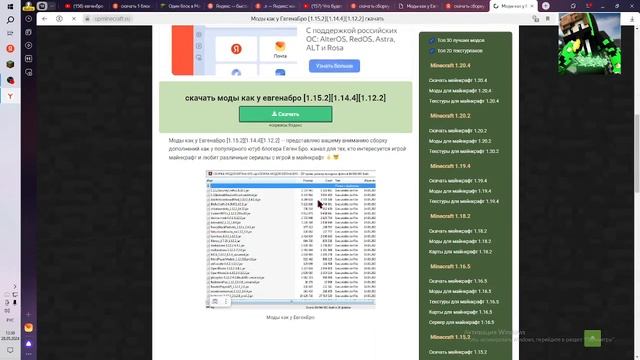Viewport: 640px width, 360px height.
Task: Open 'Скачать майнкрафт 1.18.2' link
Action: click(458, 231)
